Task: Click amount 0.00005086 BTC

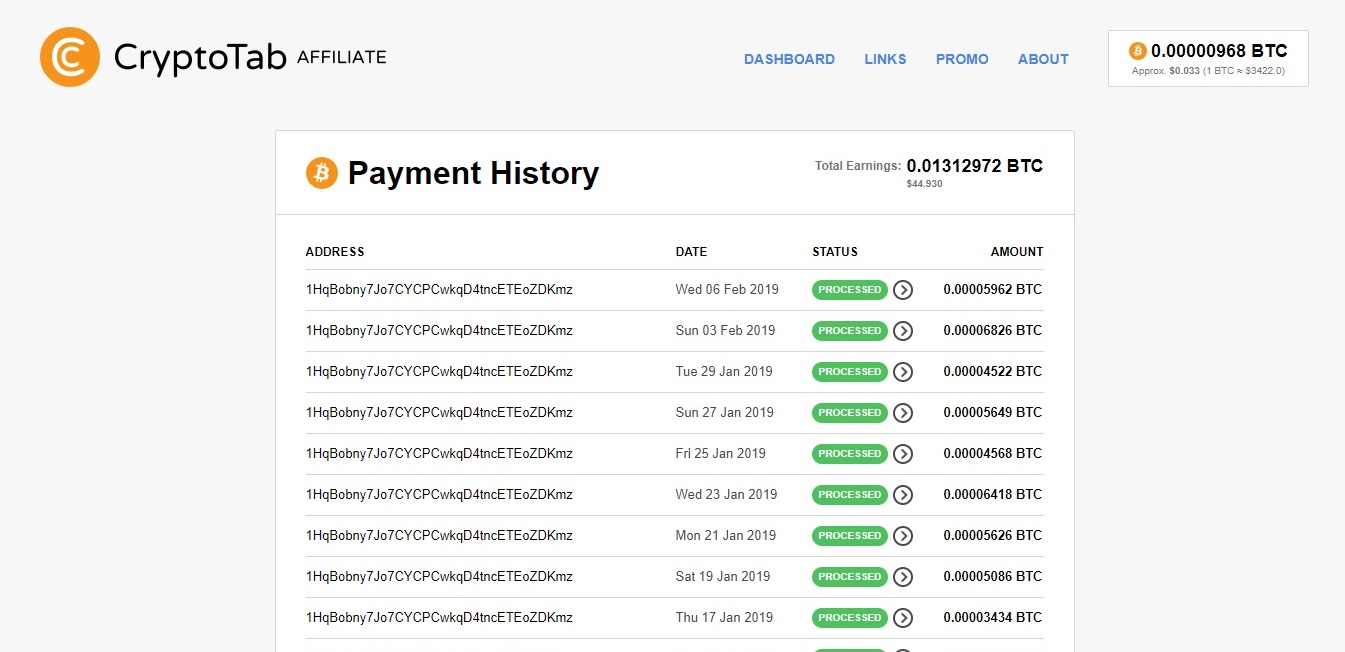Action: click(992, 577)
